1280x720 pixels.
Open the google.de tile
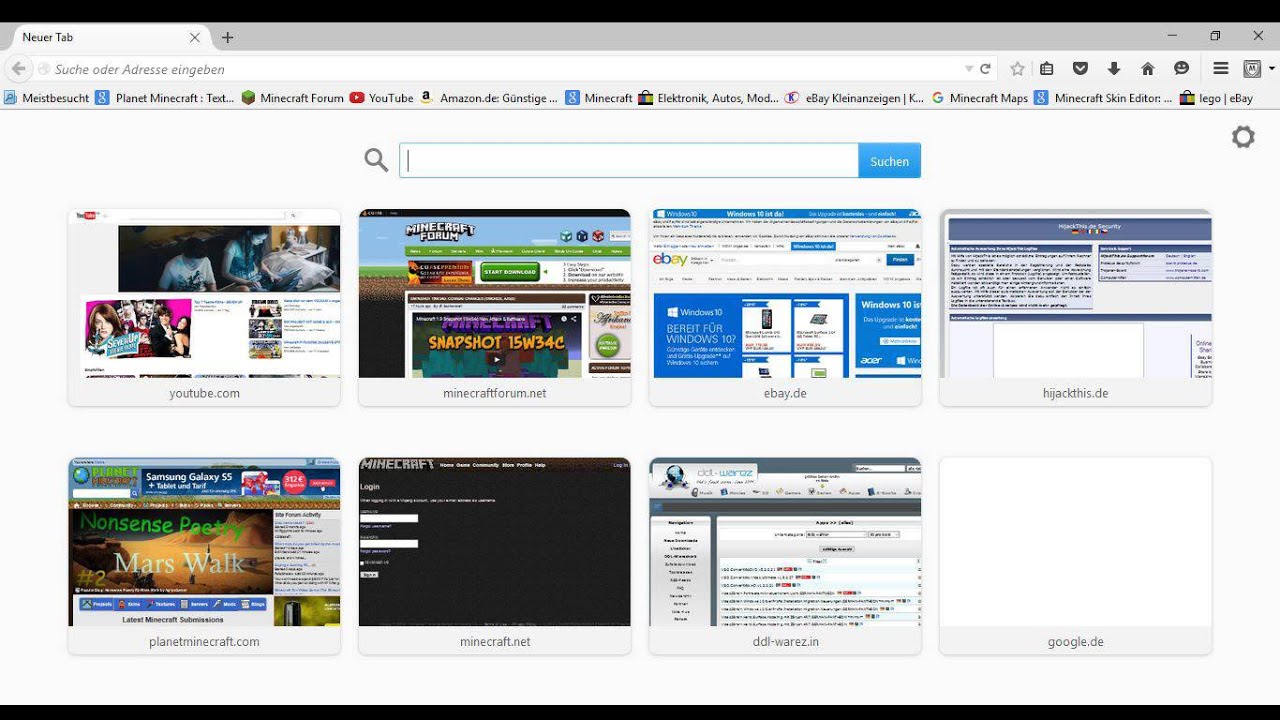pyautogui.click(x=1076, y=556)
